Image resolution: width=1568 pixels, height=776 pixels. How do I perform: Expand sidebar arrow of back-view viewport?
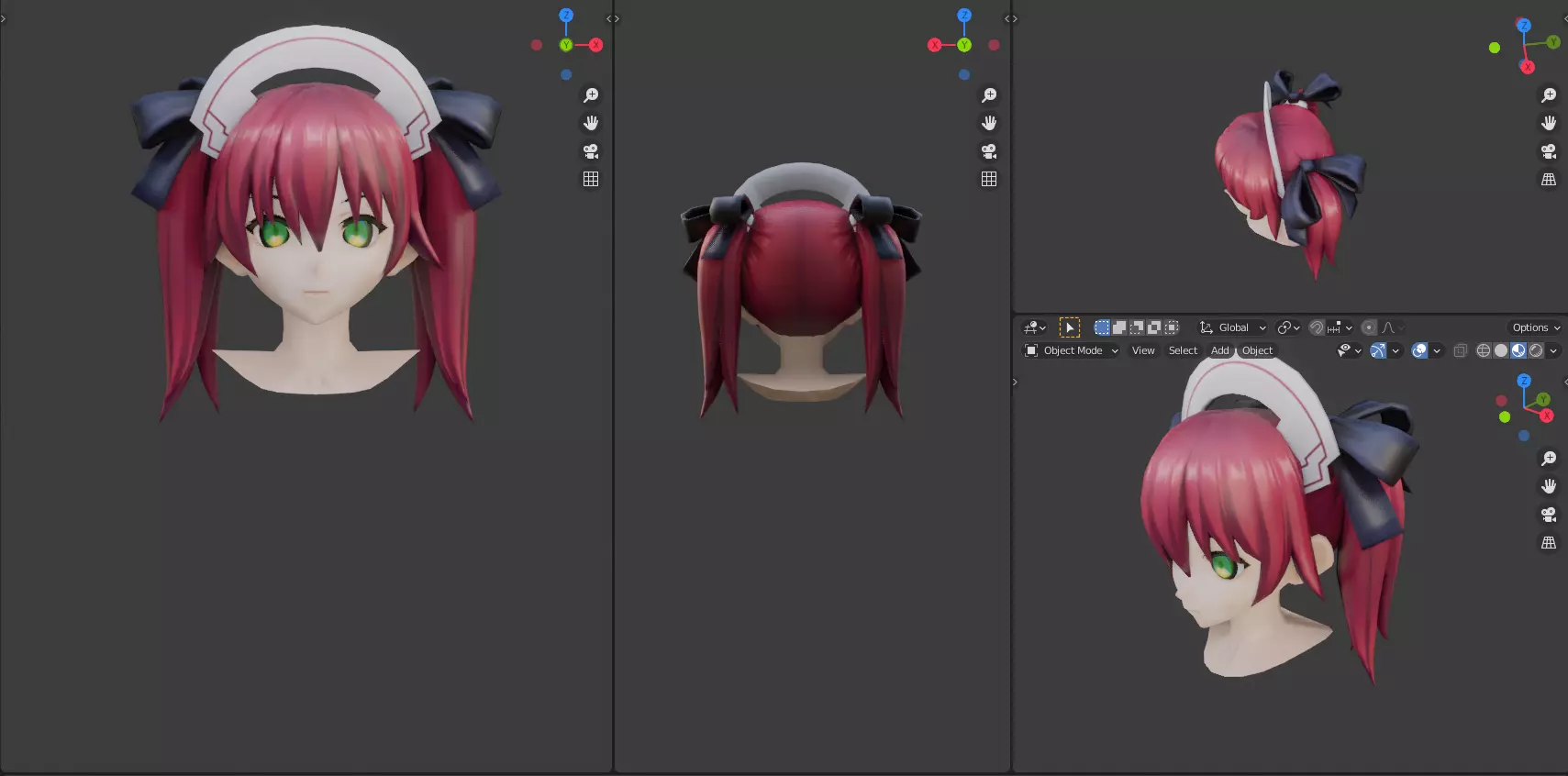click(1007, 18)
